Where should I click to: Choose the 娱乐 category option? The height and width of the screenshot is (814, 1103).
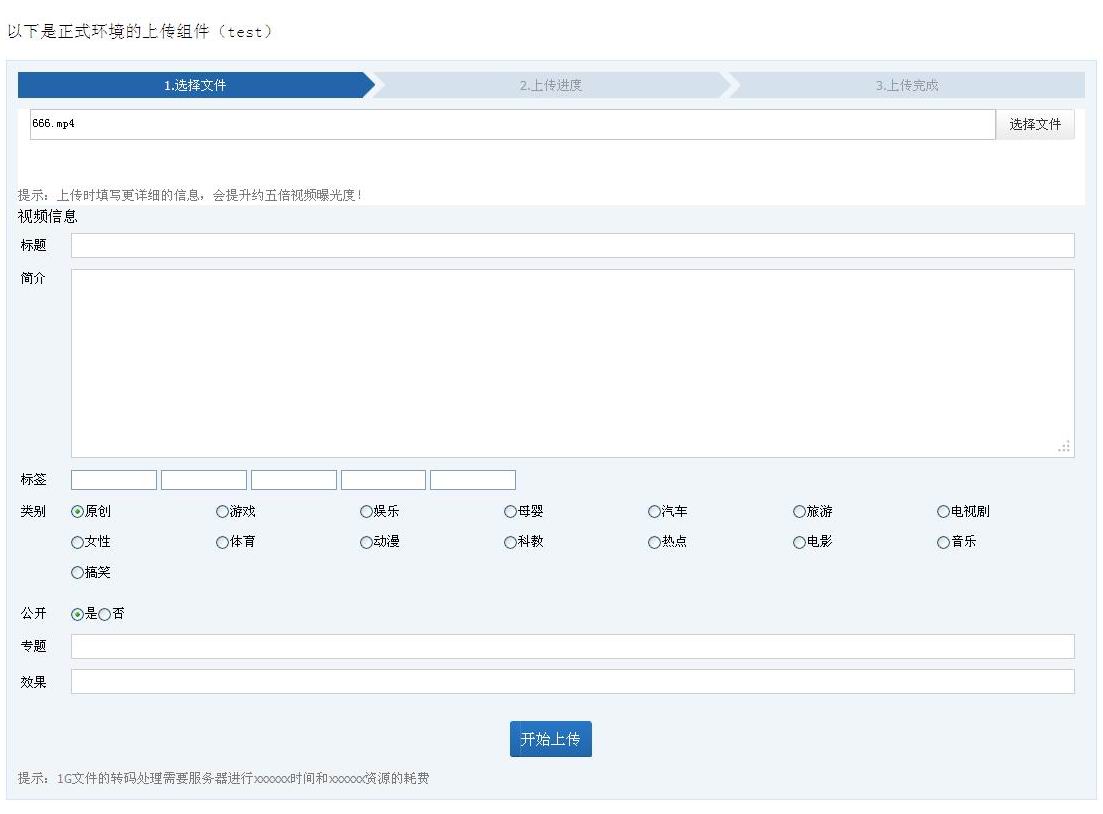tap(366, 512)
